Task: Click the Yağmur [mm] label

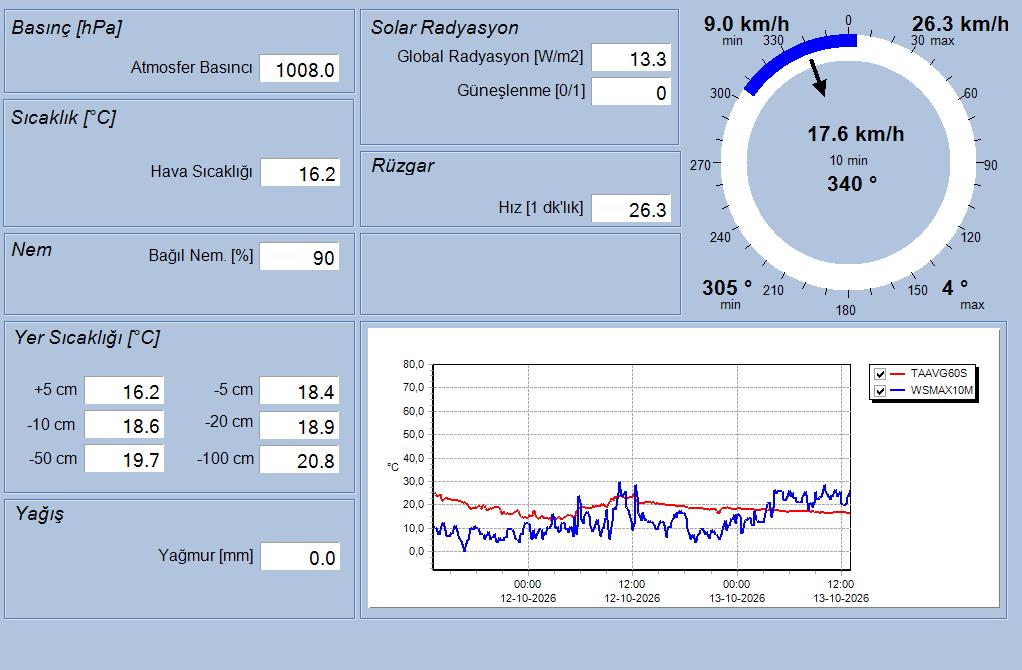Action: pyautogui.click(x=205, y=556)
